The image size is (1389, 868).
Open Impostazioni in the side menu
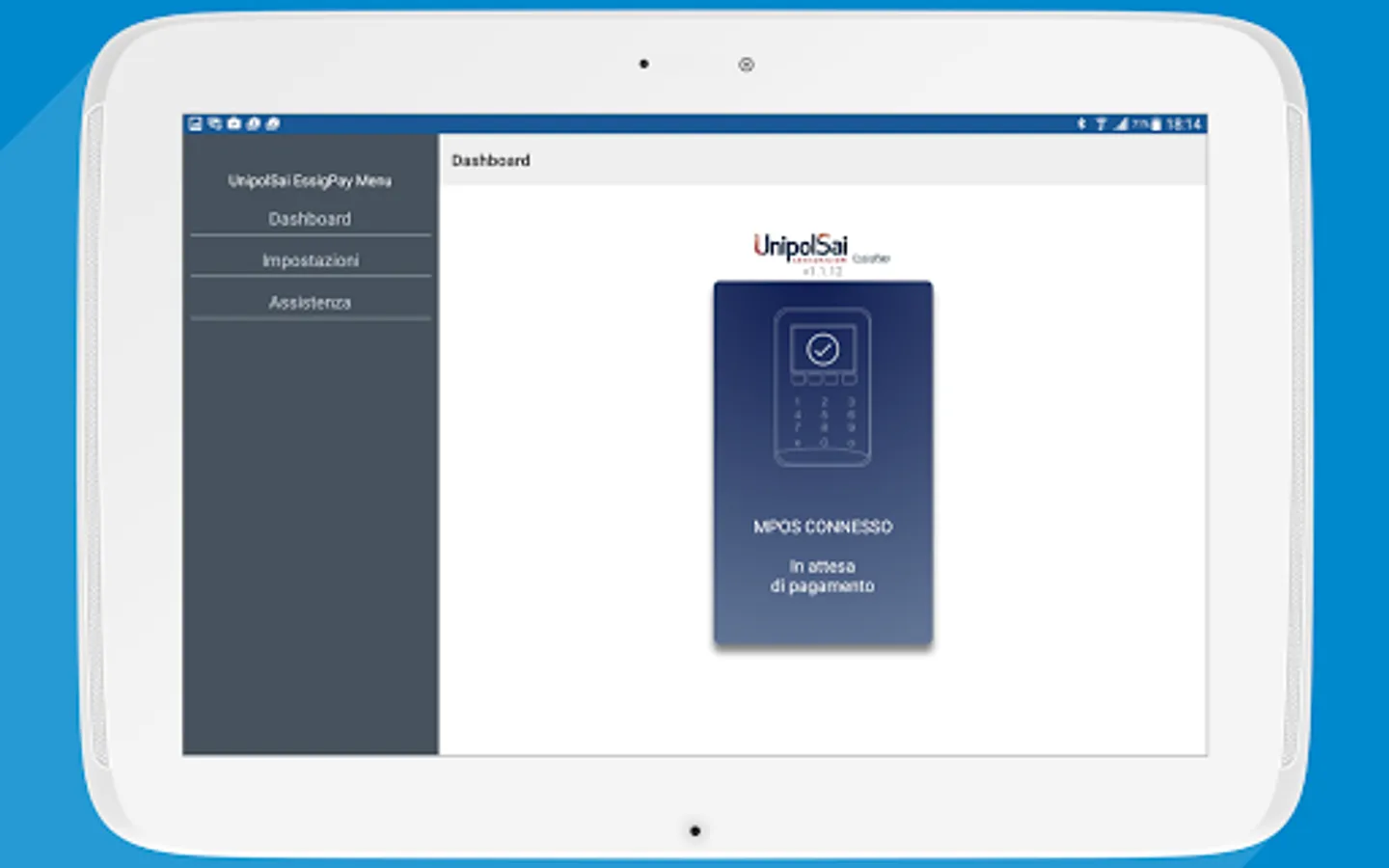point(310,260)
